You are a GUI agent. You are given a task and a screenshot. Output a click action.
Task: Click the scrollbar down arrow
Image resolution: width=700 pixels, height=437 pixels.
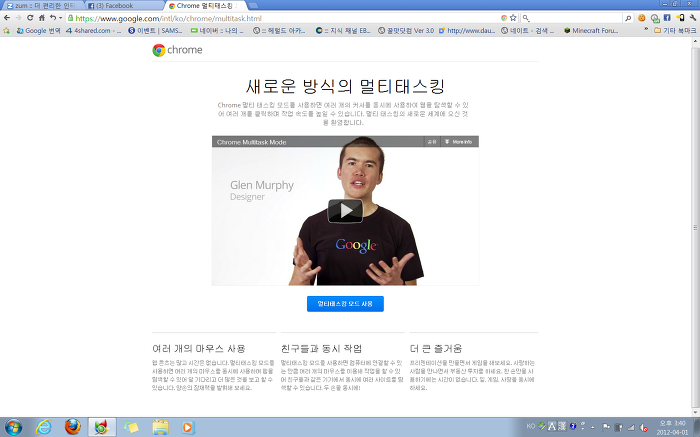tap(695, 413)
